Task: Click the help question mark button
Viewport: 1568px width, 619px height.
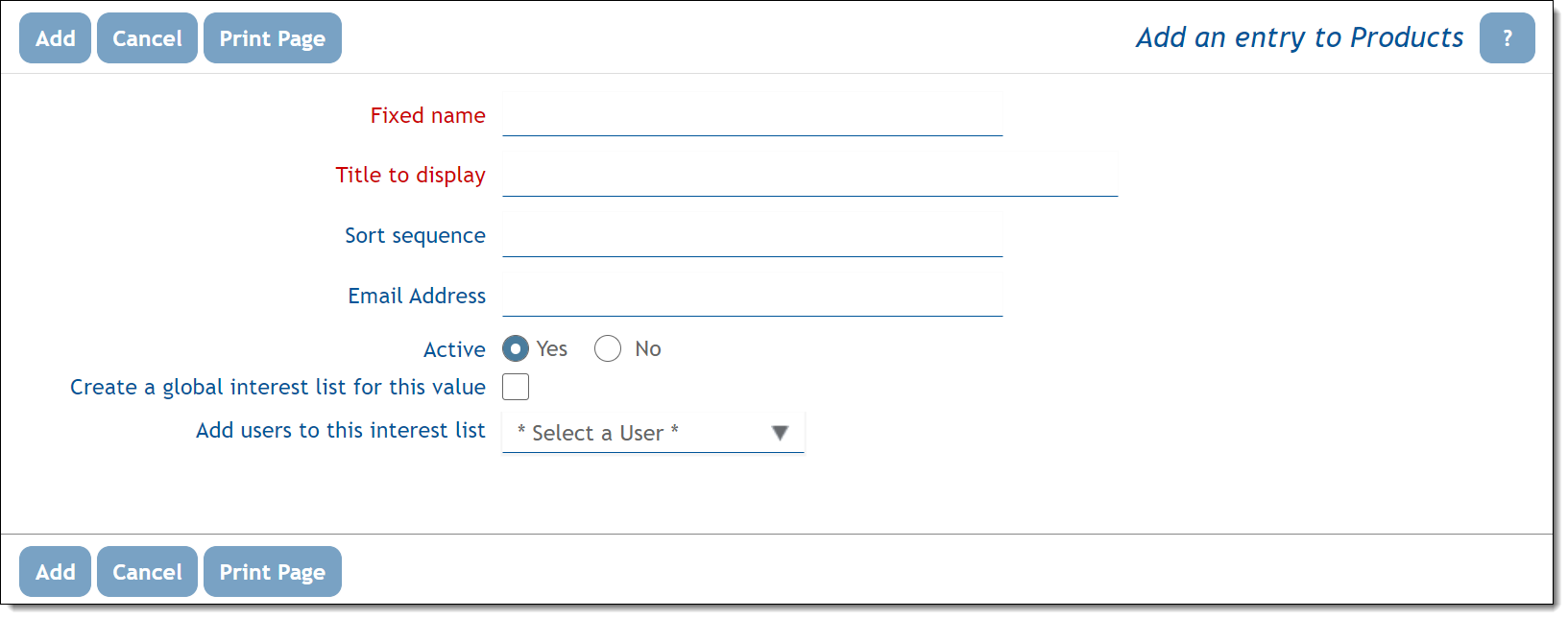Action: (x=1507, y=38)
